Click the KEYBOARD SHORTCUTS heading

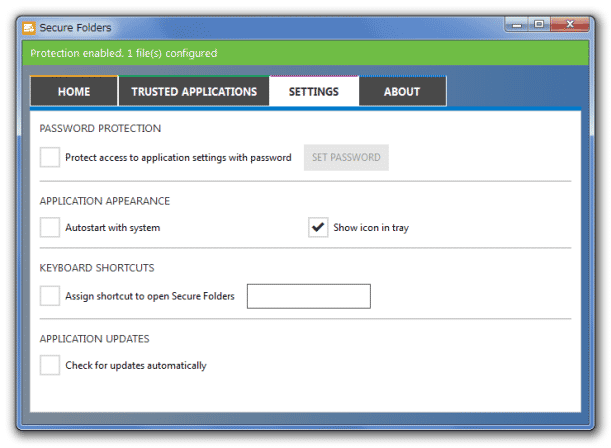click(x=97, y=268)
